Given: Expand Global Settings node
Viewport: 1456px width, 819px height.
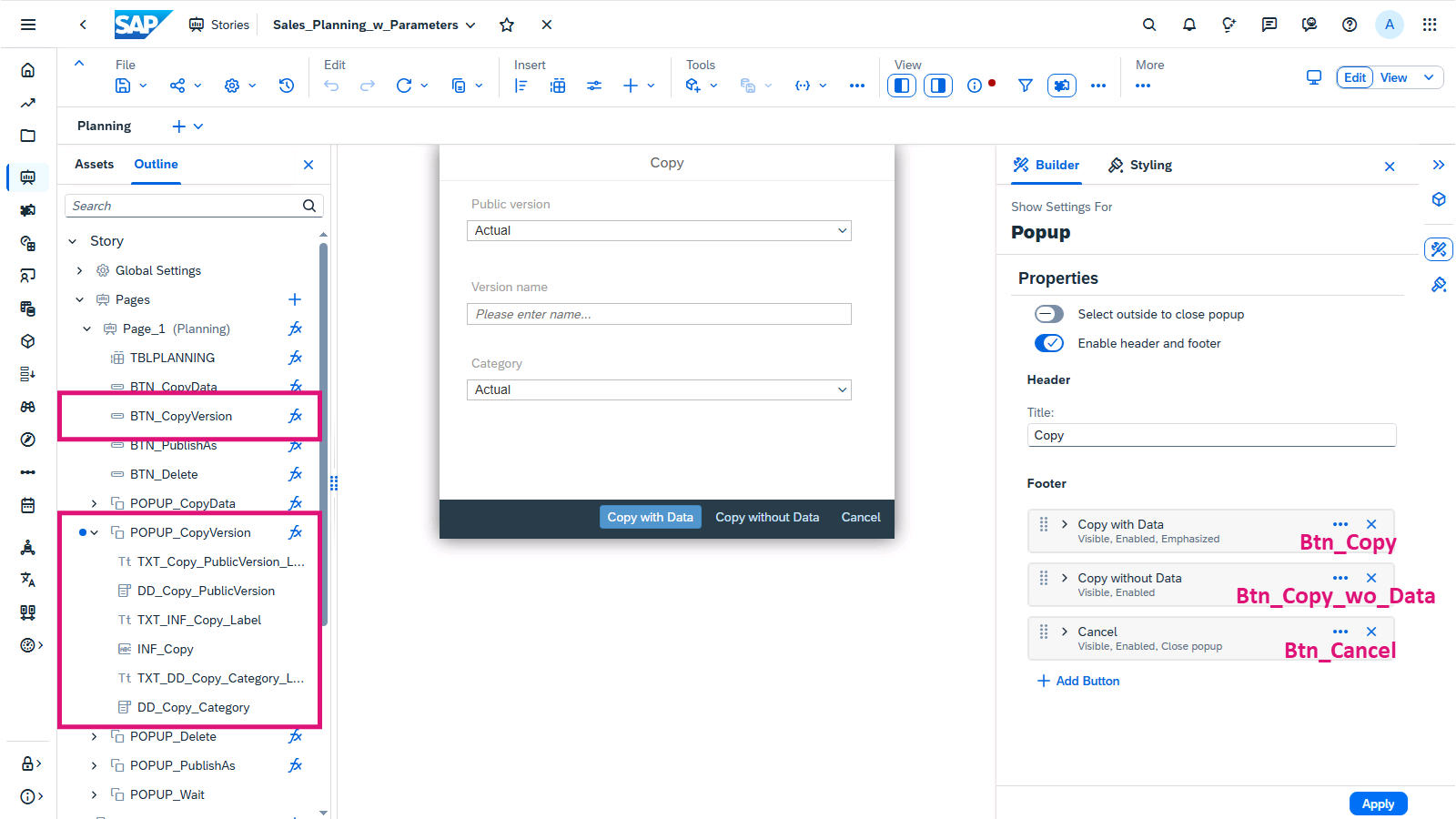Looking at the screenshot, I should tap(80, 270).
